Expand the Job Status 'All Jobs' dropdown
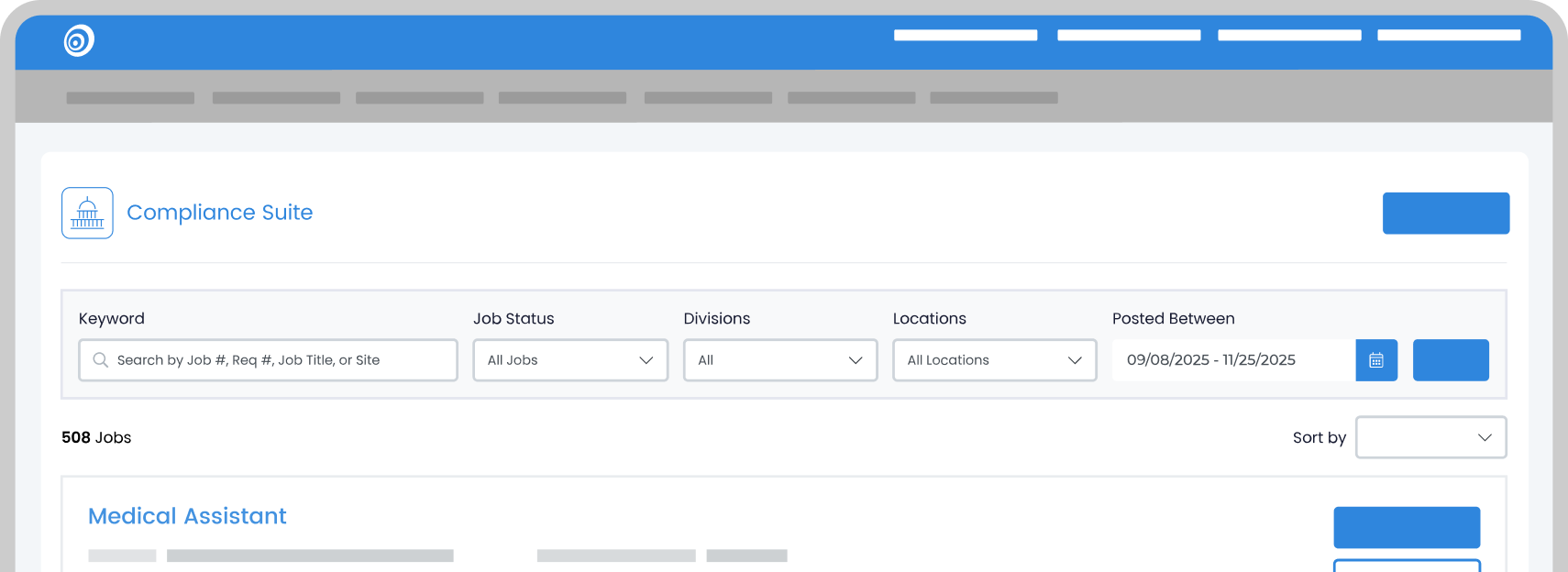 tap(569, 360)
